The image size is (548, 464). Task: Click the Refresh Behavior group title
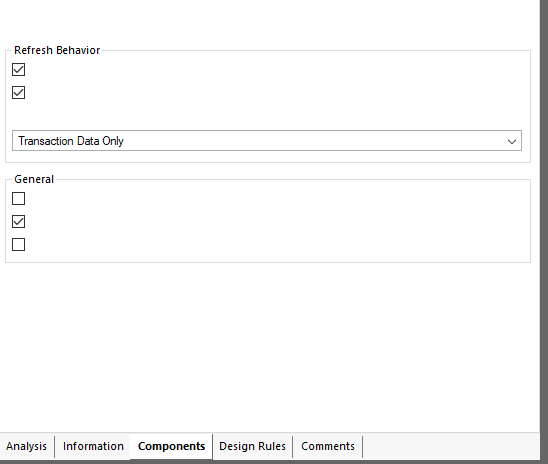(57, 50)
